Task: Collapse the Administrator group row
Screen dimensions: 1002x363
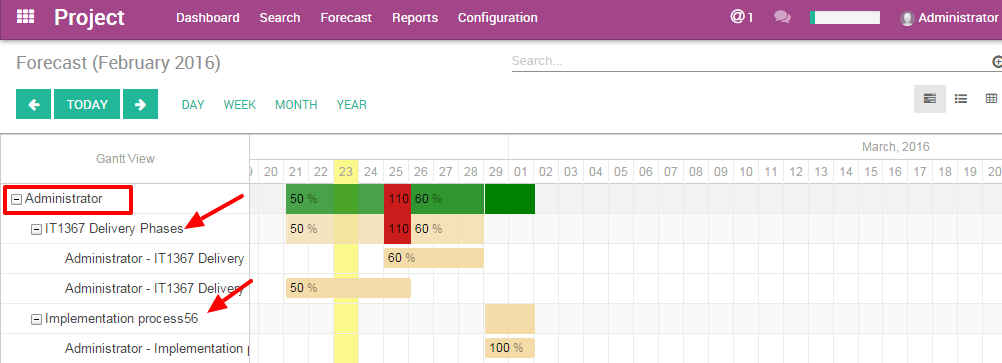Action: tap(17, 199)
